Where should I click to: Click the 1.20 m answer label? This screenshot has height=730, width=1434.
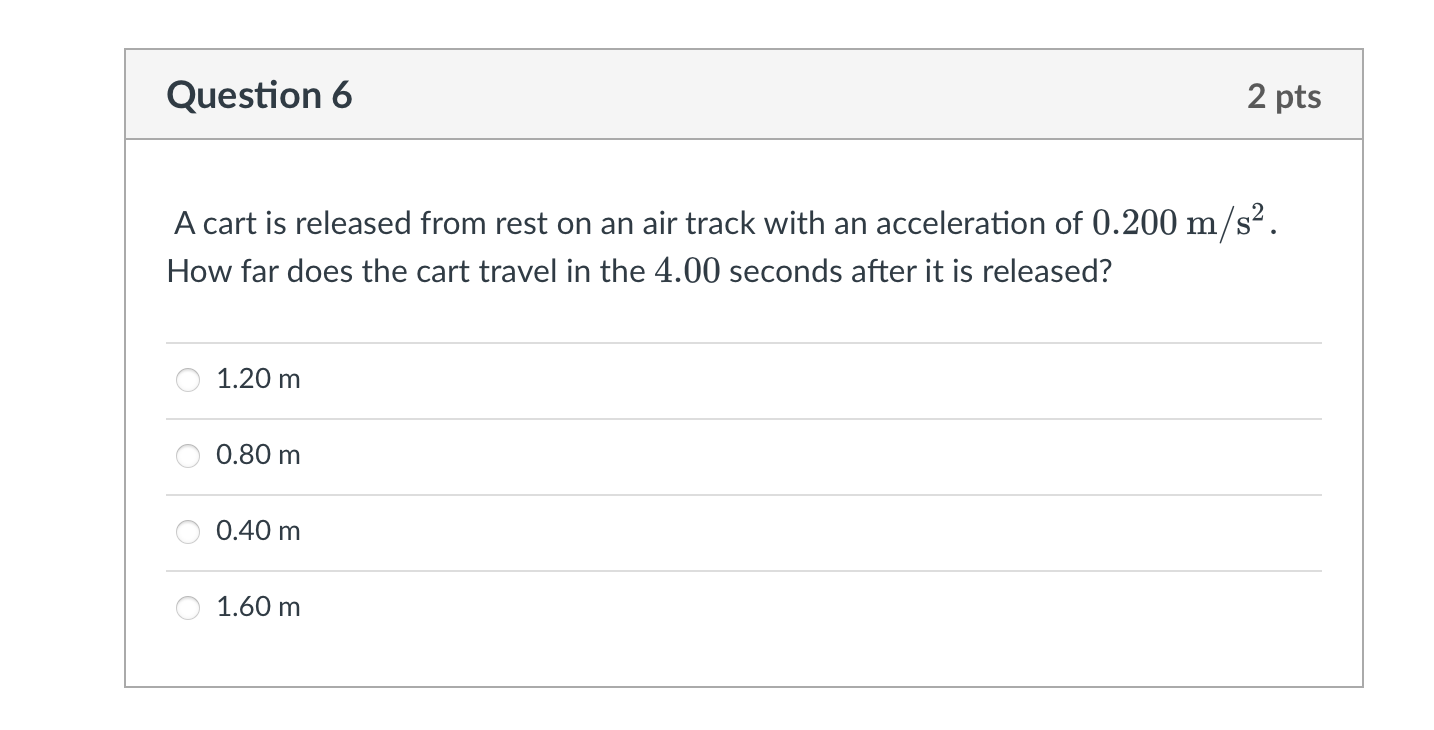257,379
